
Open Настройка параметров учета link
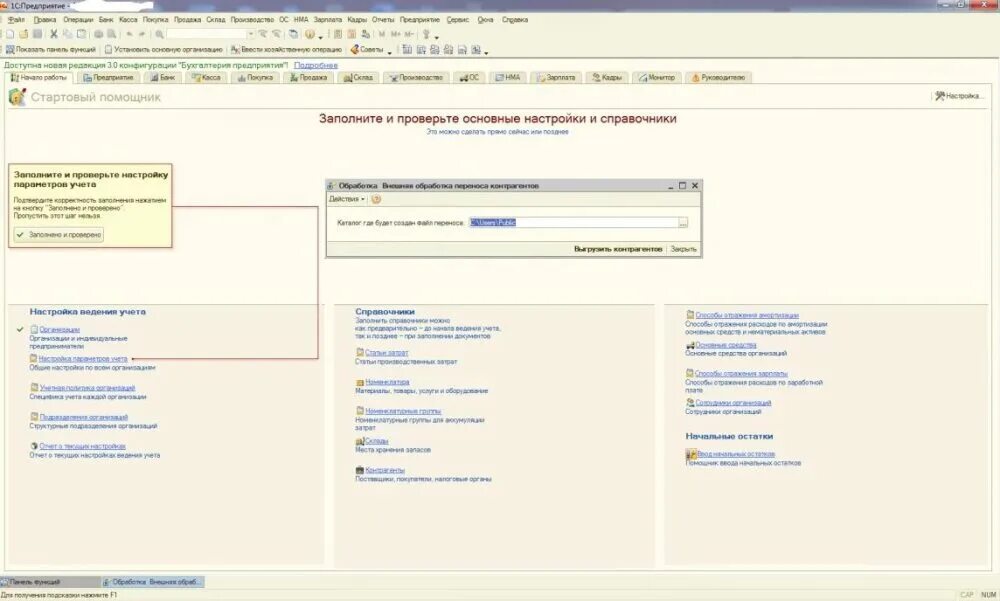pyautogui.click(x=83, y=359)
